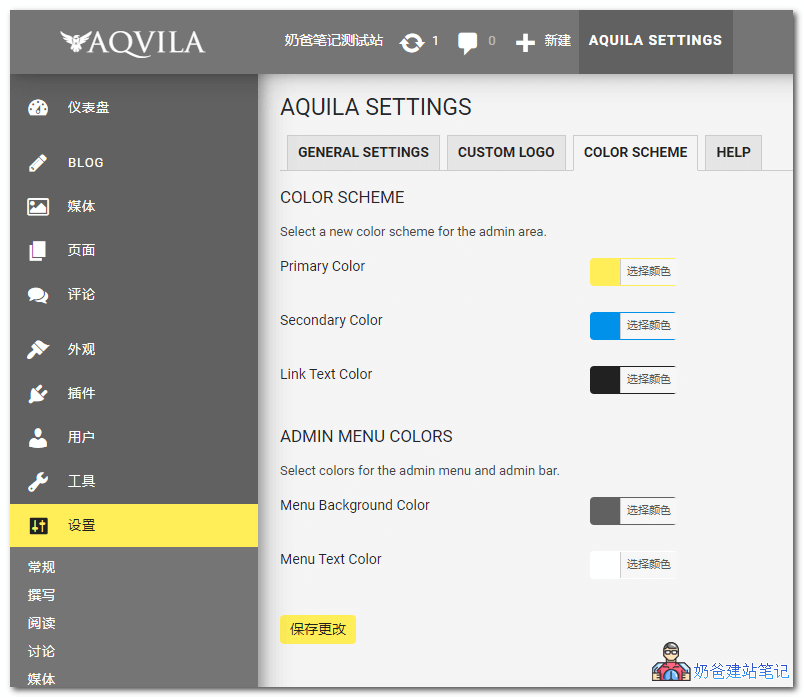
Task: Click the 媒体 media library icon
Action: pyautogui.click(x=37, y=206)
